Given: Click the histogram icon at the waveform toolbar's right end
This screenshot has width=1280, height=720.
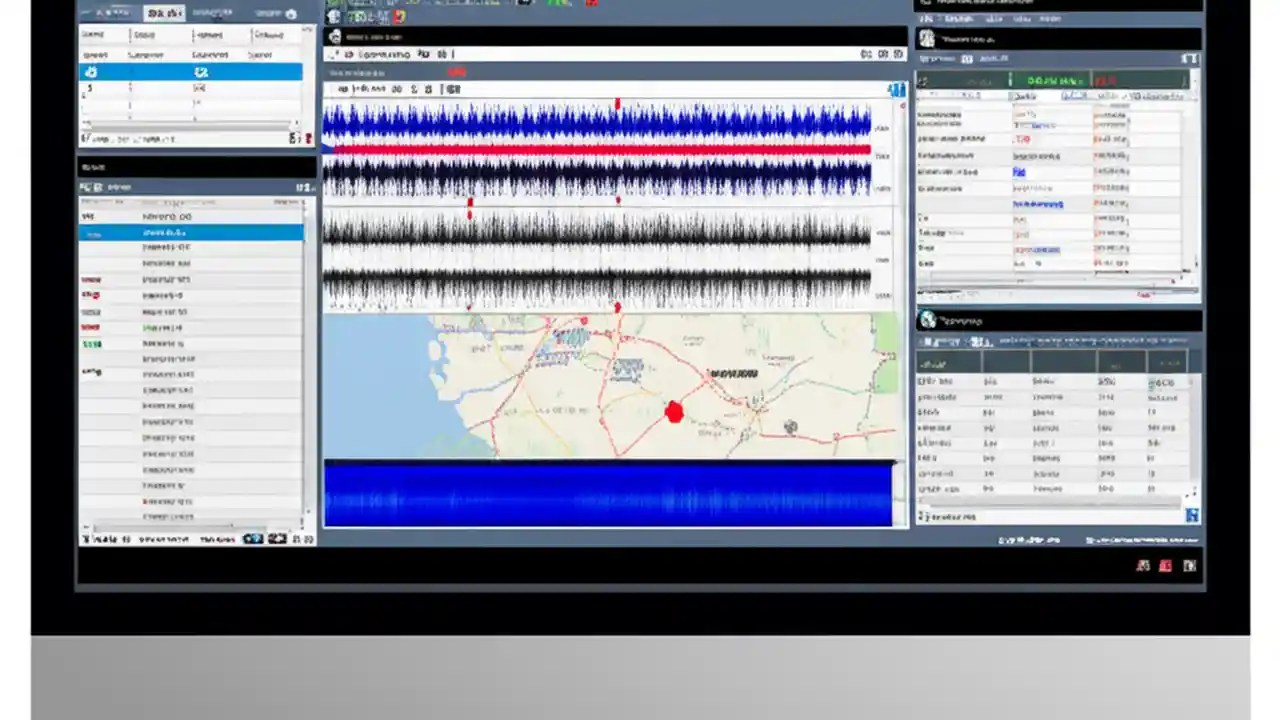Looking at the screenshot, I should 895,89.
